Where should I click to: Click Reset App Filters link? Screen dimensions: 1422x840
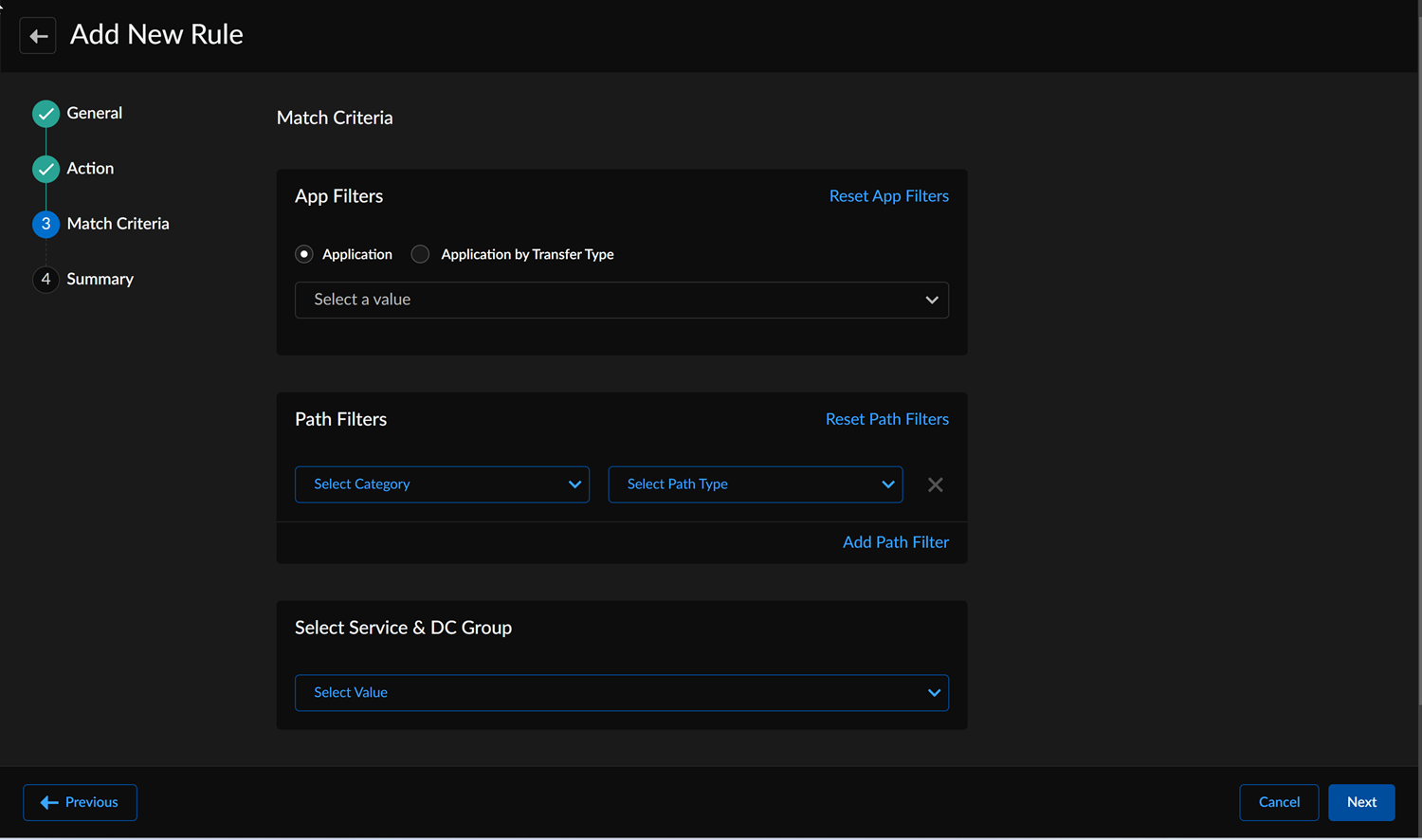tap(888, 196)
